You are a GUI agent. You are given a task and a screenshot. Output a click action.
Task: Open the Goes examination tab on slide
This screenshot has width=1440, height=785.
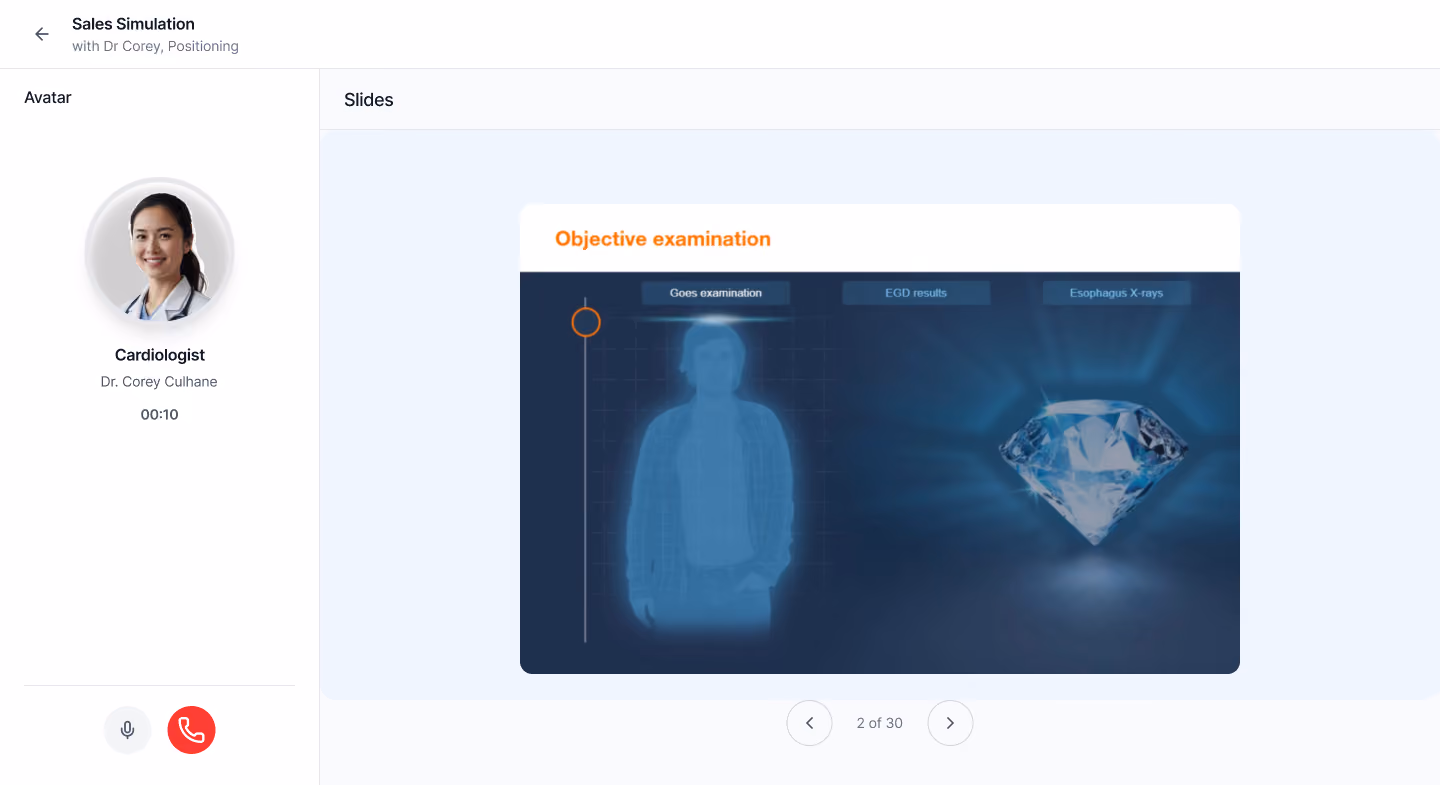[716, 293]
